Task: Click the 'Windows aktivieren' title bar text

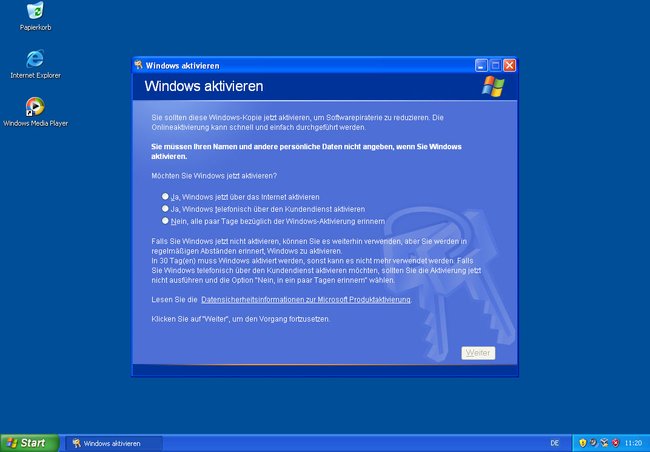Action: click(182, 66)
